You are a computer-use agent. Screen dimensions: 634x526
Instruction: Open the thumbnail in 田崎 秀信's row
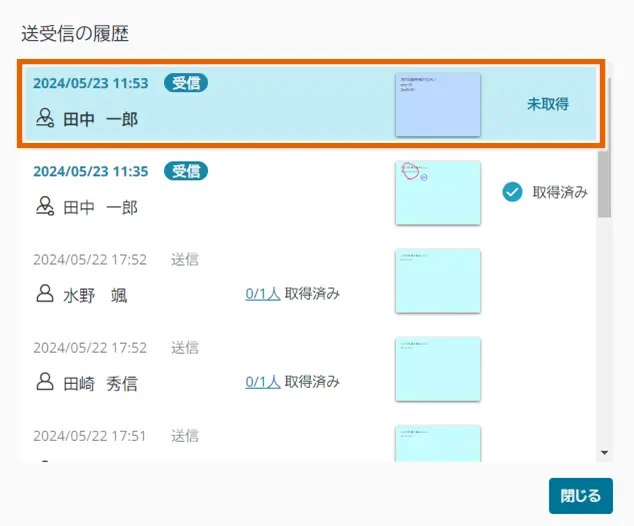(x=438, y=368)
